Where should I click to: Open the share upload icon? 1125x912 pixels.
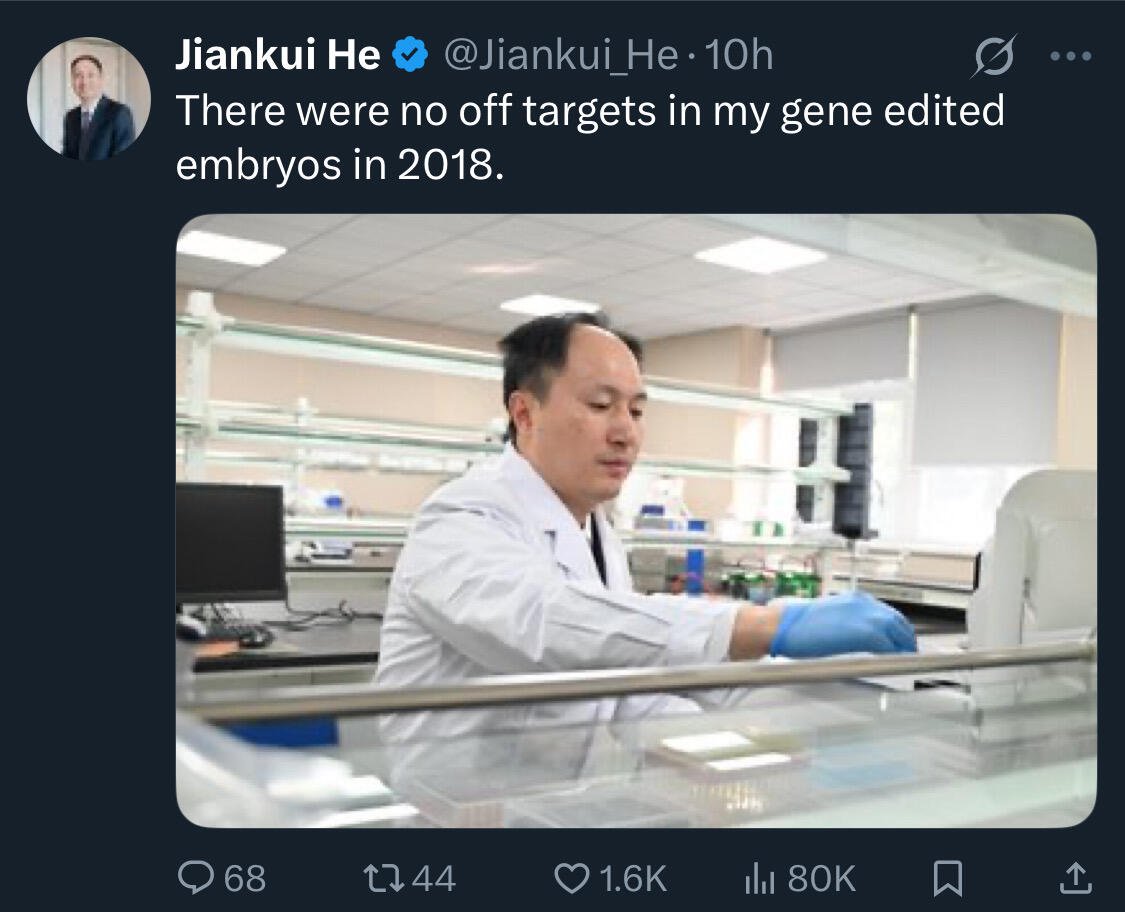coord(1075,878)
